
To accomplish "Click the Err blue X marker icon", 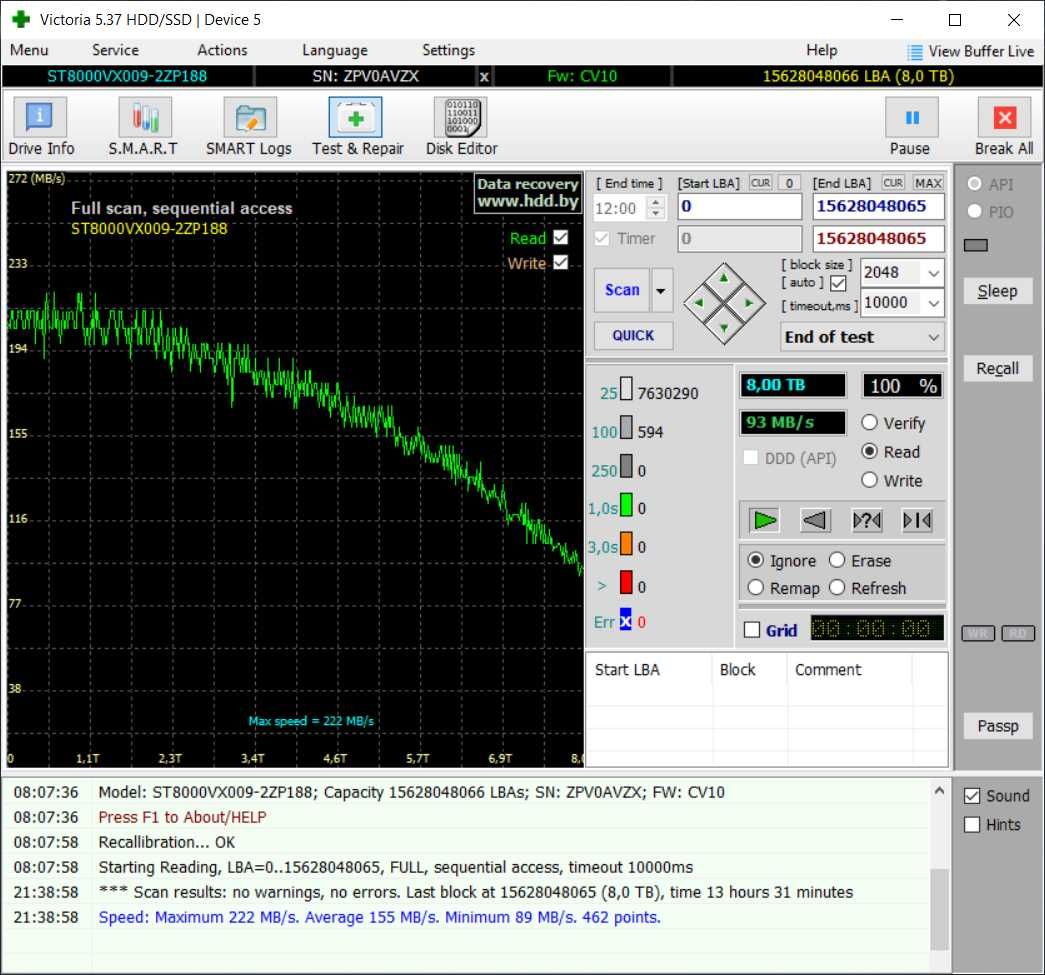I will [625, 620].
